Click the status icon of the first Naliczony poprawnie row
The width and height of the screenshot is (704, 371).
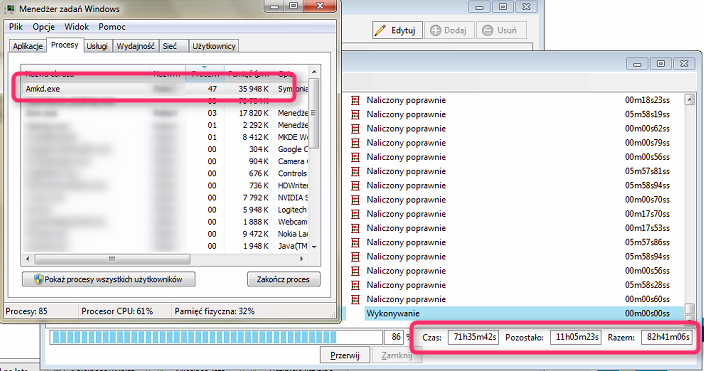pos(356,100)
